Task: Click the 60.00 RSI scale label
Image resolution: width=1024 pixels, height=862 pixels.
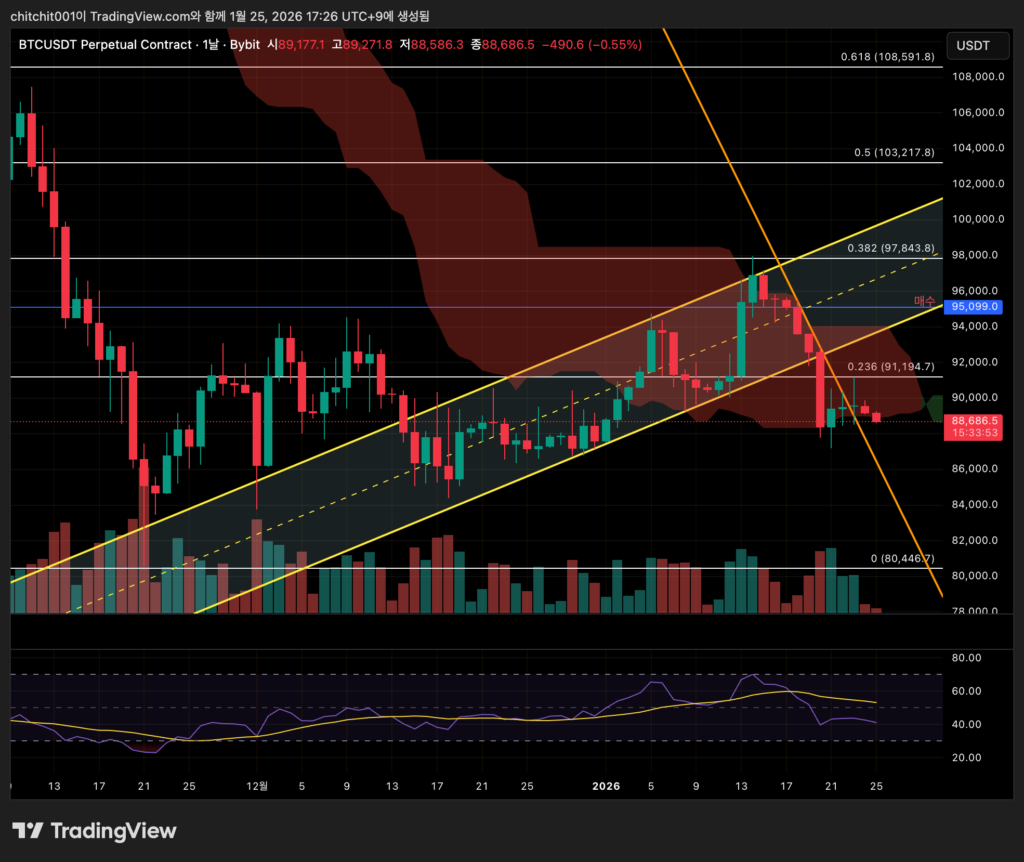Action: tap(966, 691)
